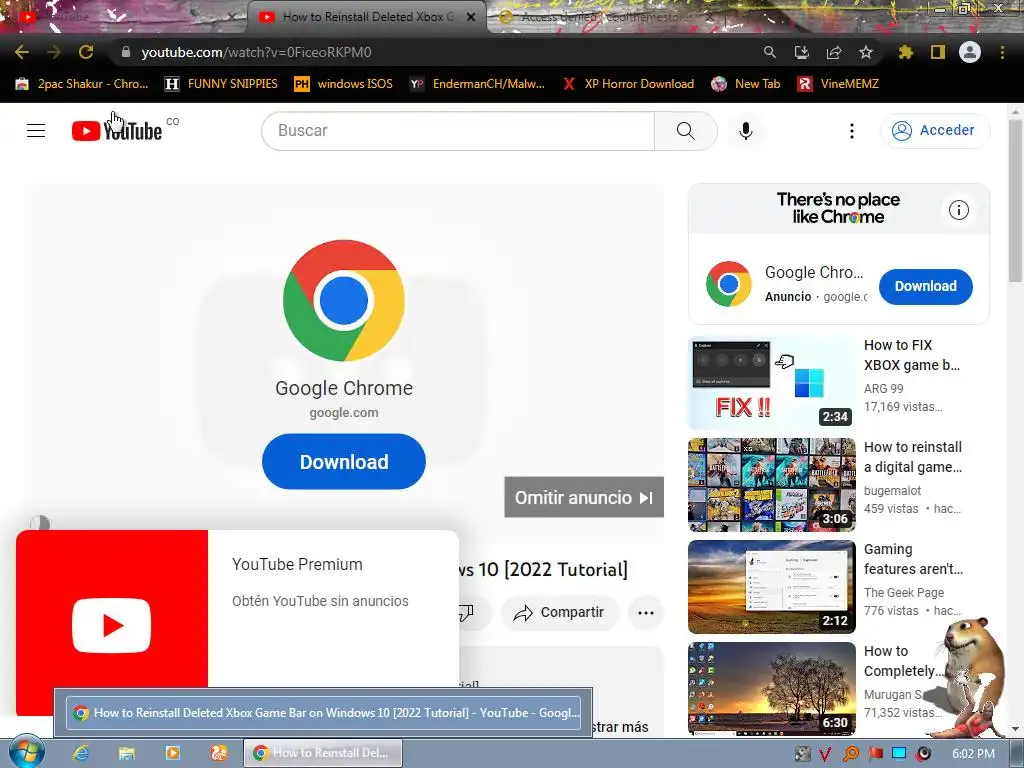Click the 6:02 PM system clock
1024x768 pixels.
pos(973,754)
